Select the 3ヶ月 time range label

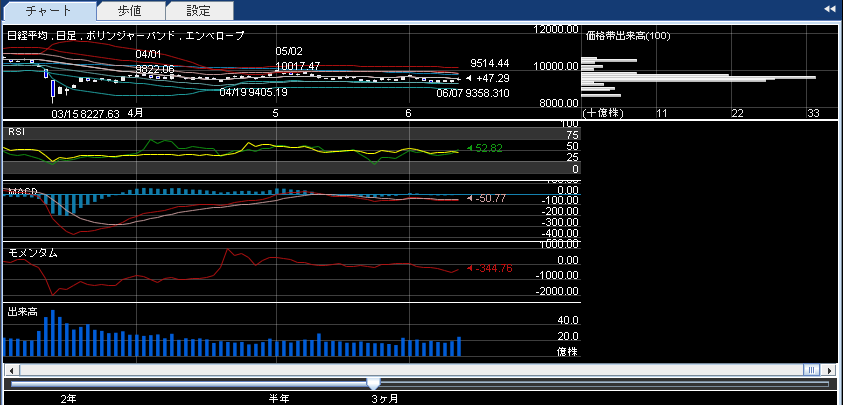385,398
